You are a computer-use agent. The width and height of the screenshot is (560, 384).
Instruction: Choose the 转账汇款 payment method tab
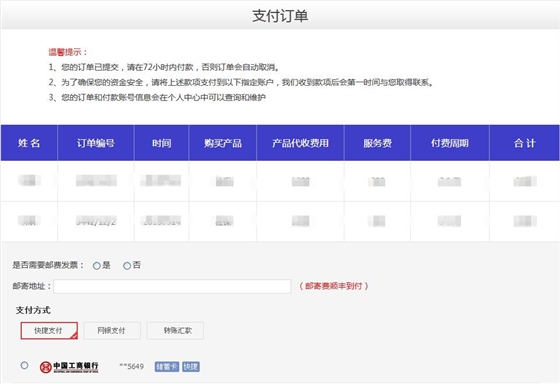[x=175, y=330]
